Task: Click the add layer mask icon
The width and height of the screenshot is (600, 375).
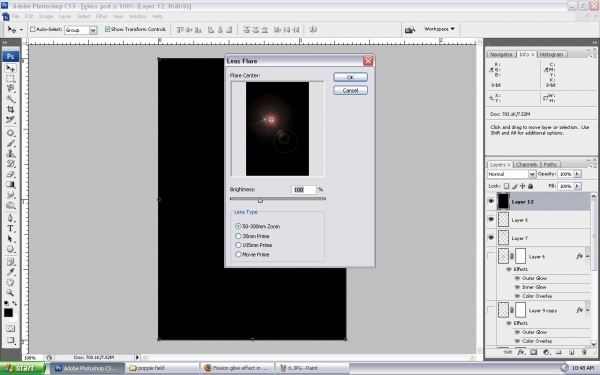Action: (533, 352)
